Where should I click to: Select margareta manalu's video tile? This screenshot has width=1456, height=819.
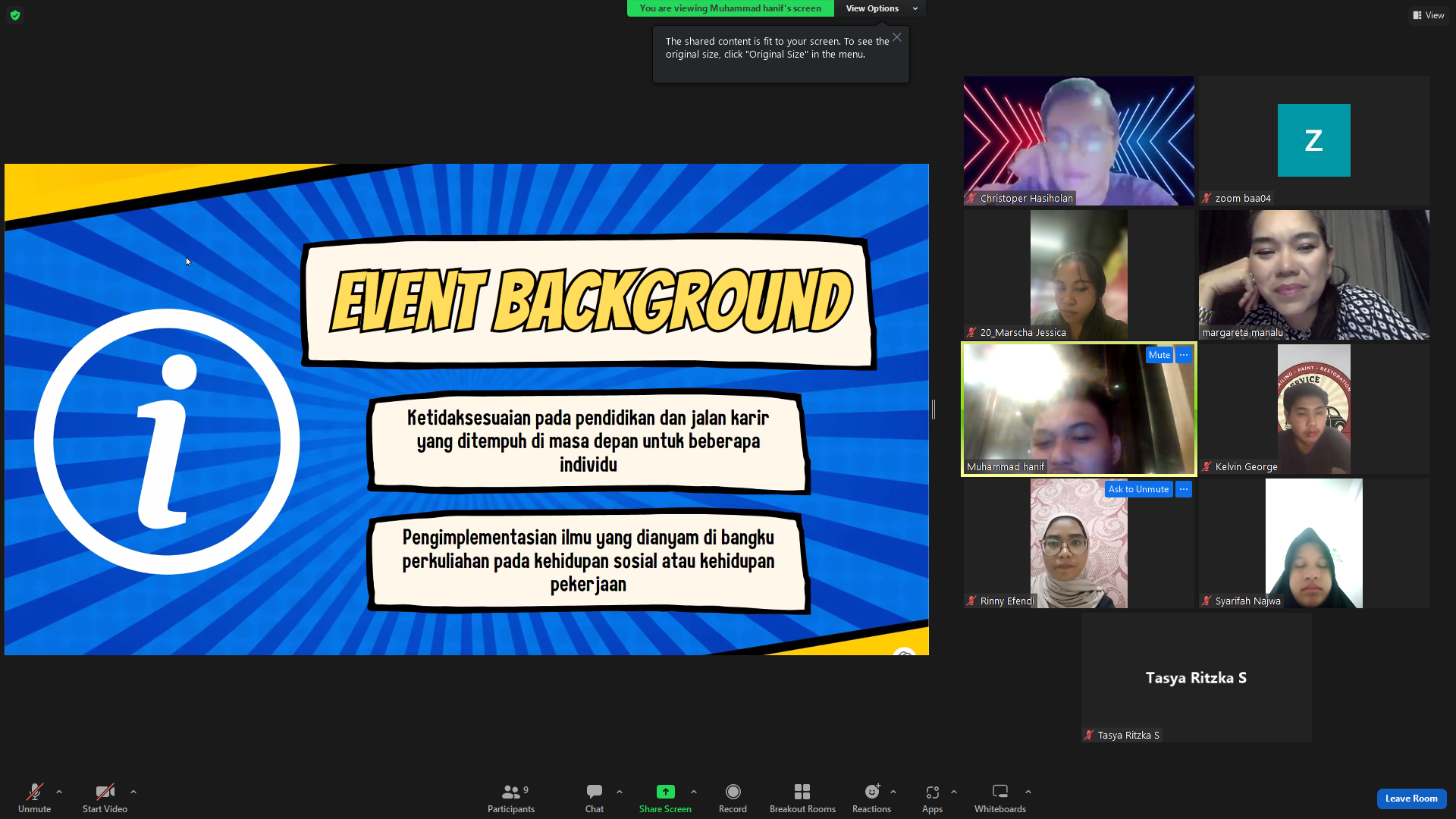click(x=1314, y=275)
